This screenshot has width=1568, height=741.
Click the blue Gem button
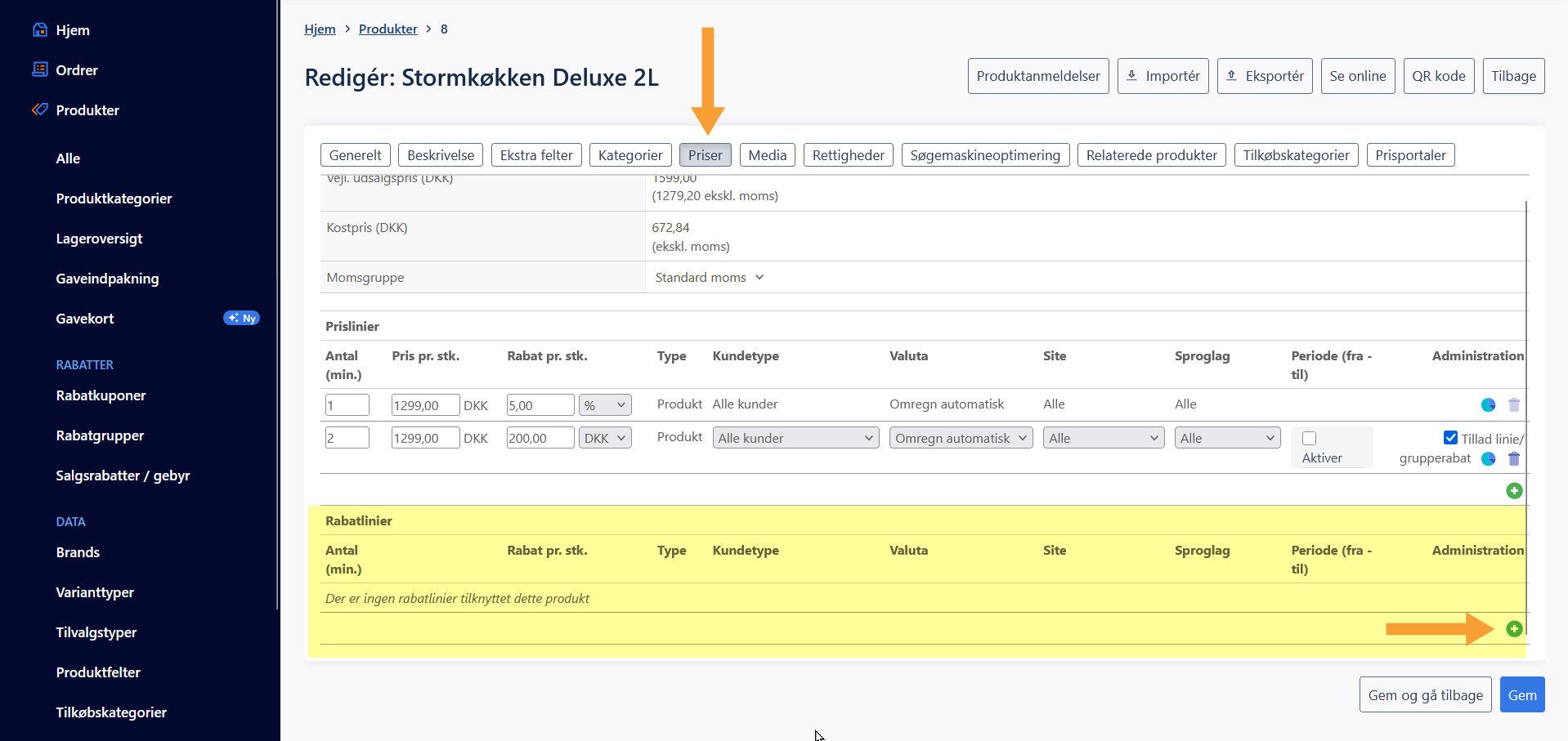click(1521, 695)
